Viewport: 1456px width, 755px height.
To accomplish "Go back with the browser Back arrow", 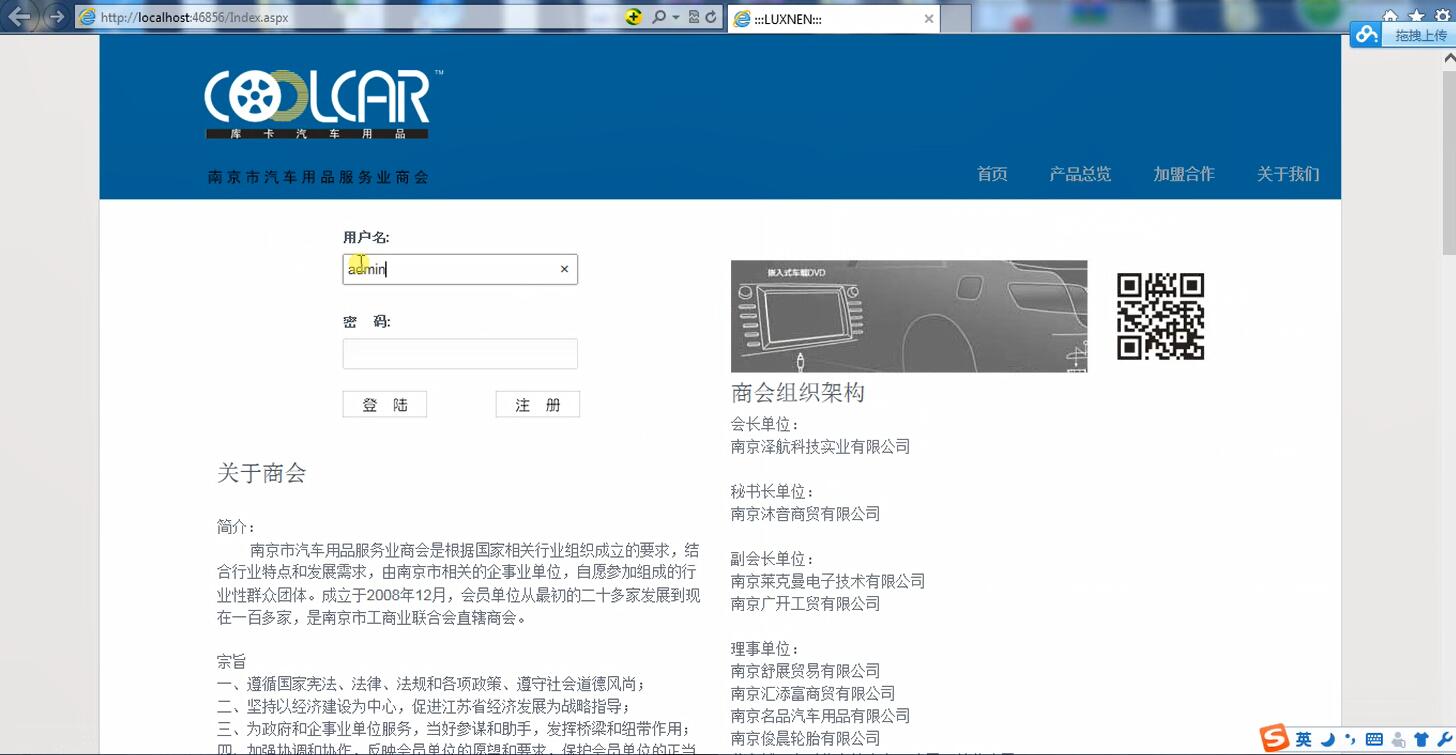I will [19, 16].
